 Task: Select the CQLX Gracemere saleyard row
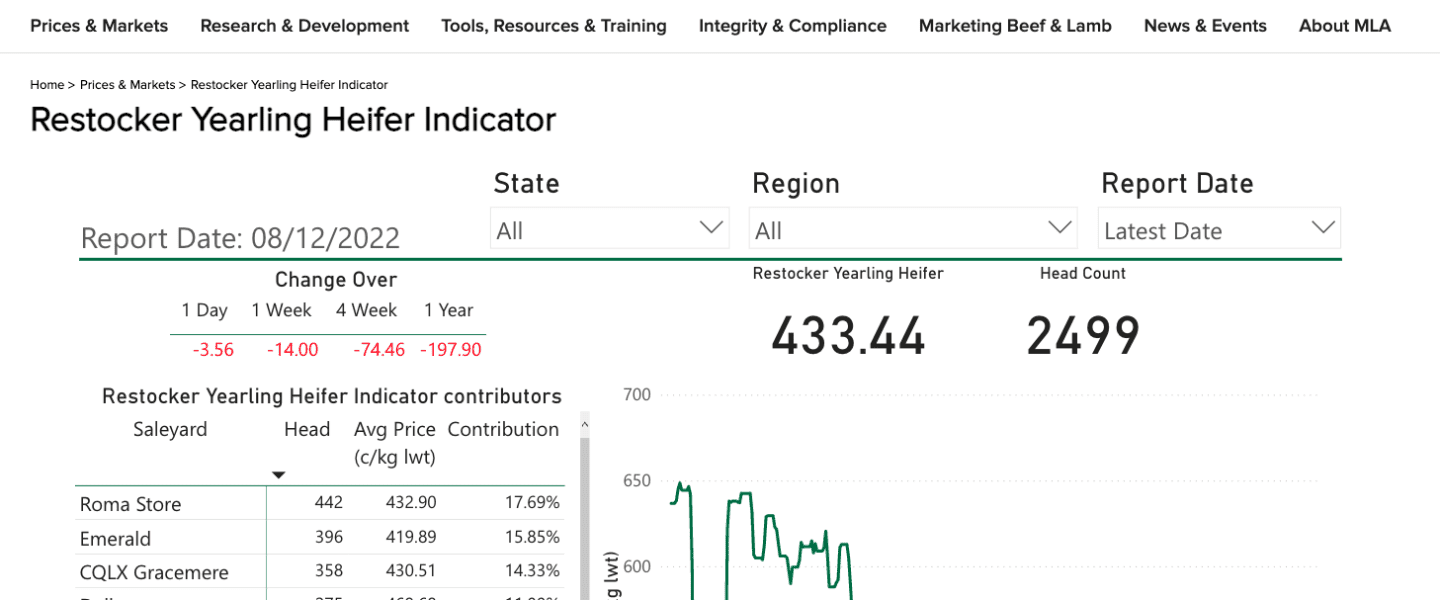point(320,572)
